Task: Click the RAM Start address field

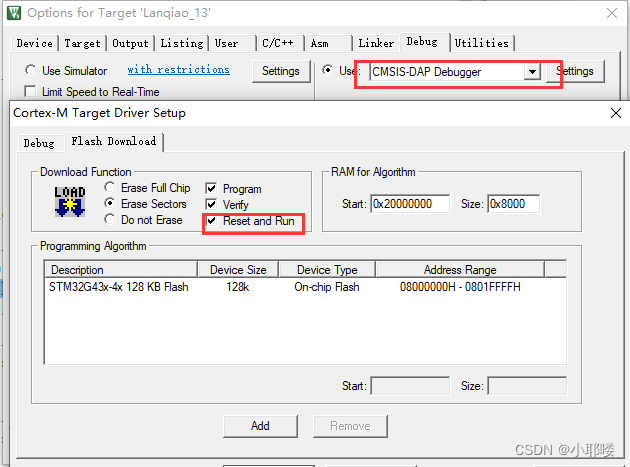Action: point(410,204)
